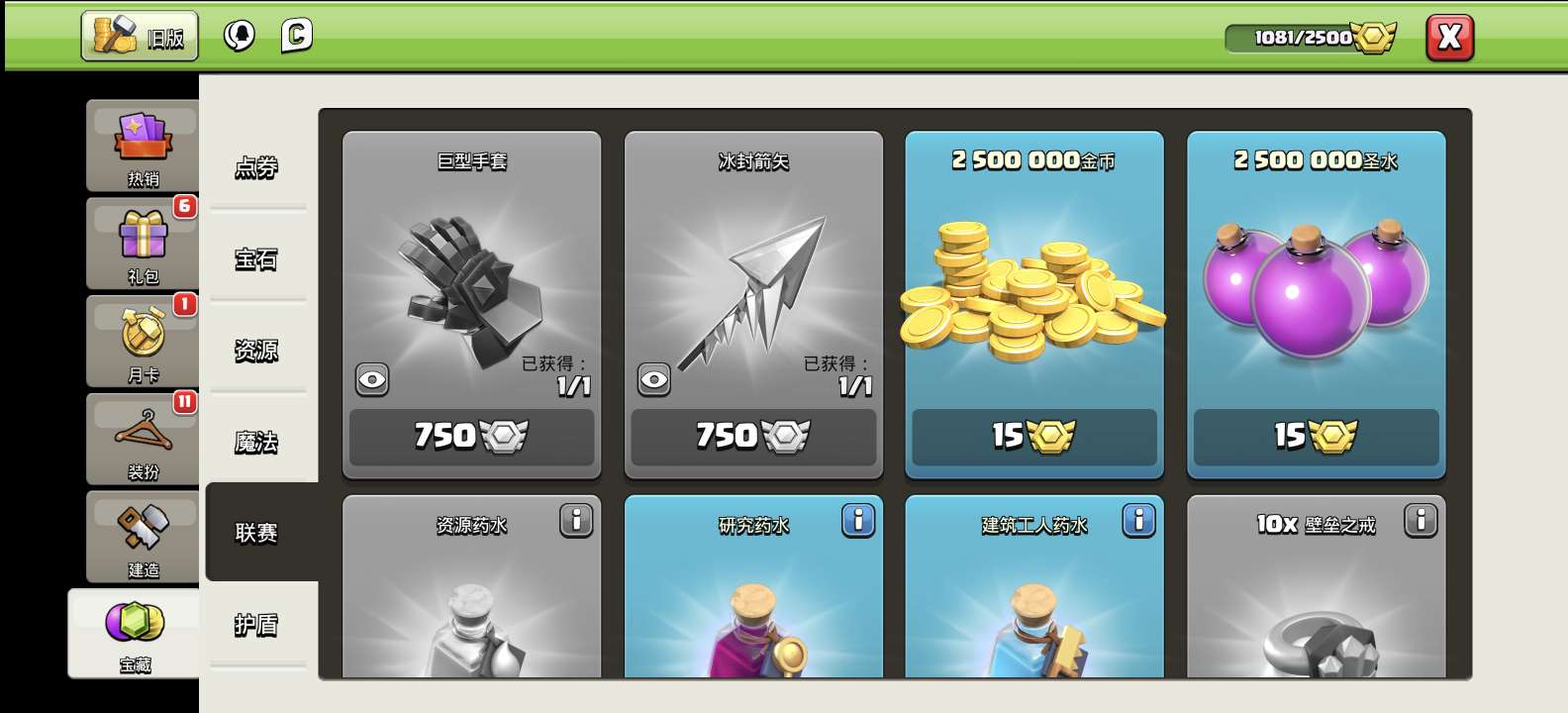This screenshot has width=1568, height=713.
Task: Buy 2 500 000 金币 for 15 medals
Action: [x=1034, y=436]
